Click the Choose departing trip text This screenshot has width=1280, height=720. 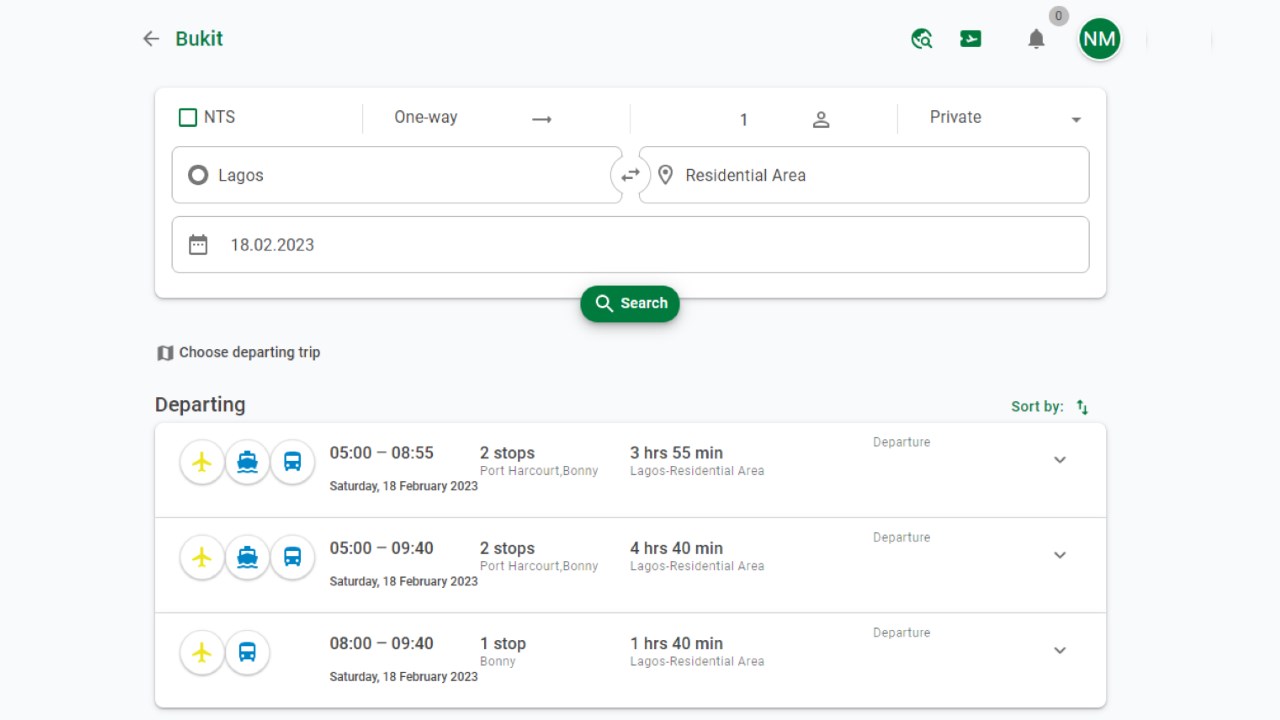(x=250, y=352)
